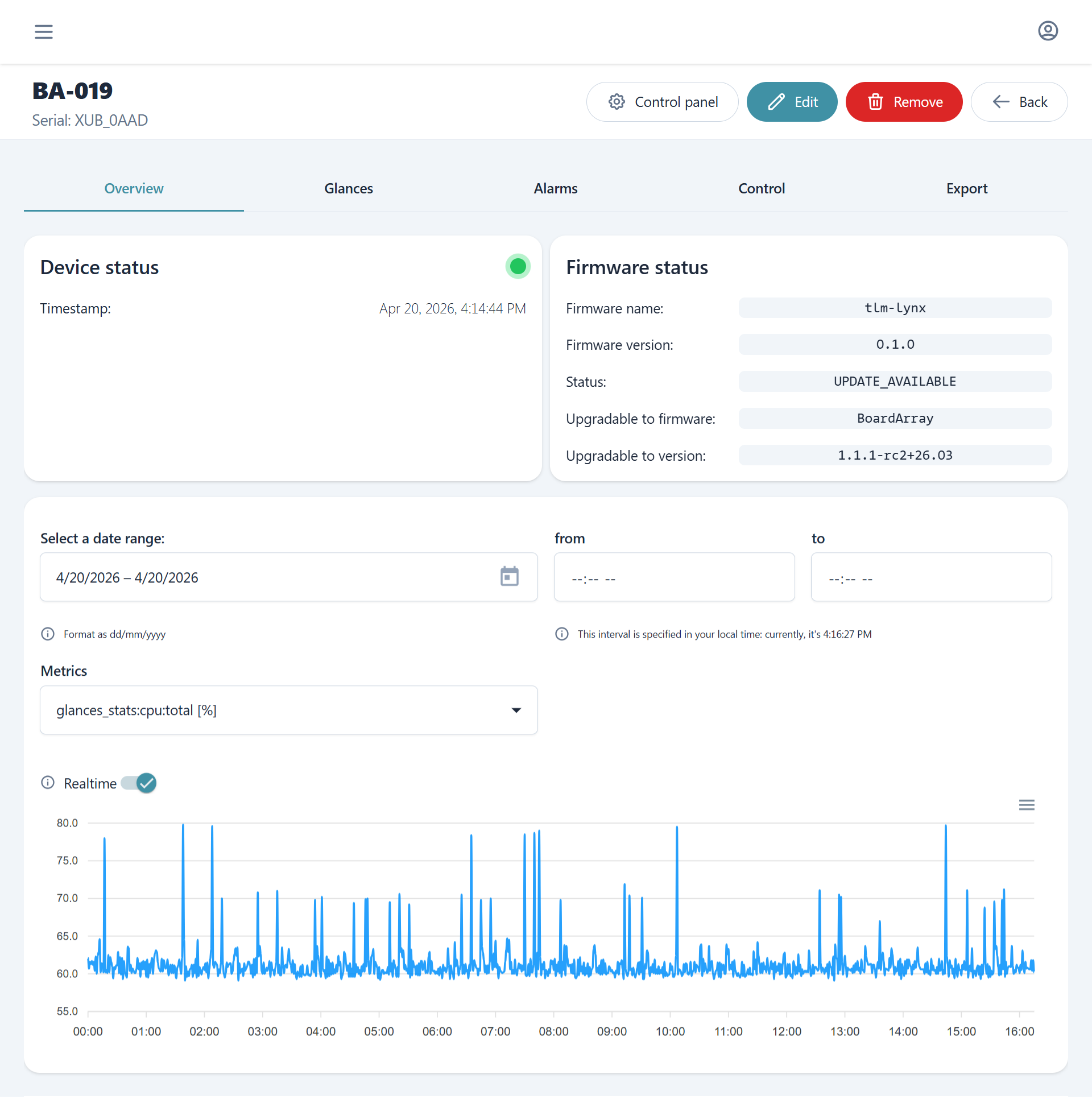Switch to the Alarms tab
The height and width of the screenshot is (1099, 1092).
tap(555, 188)
